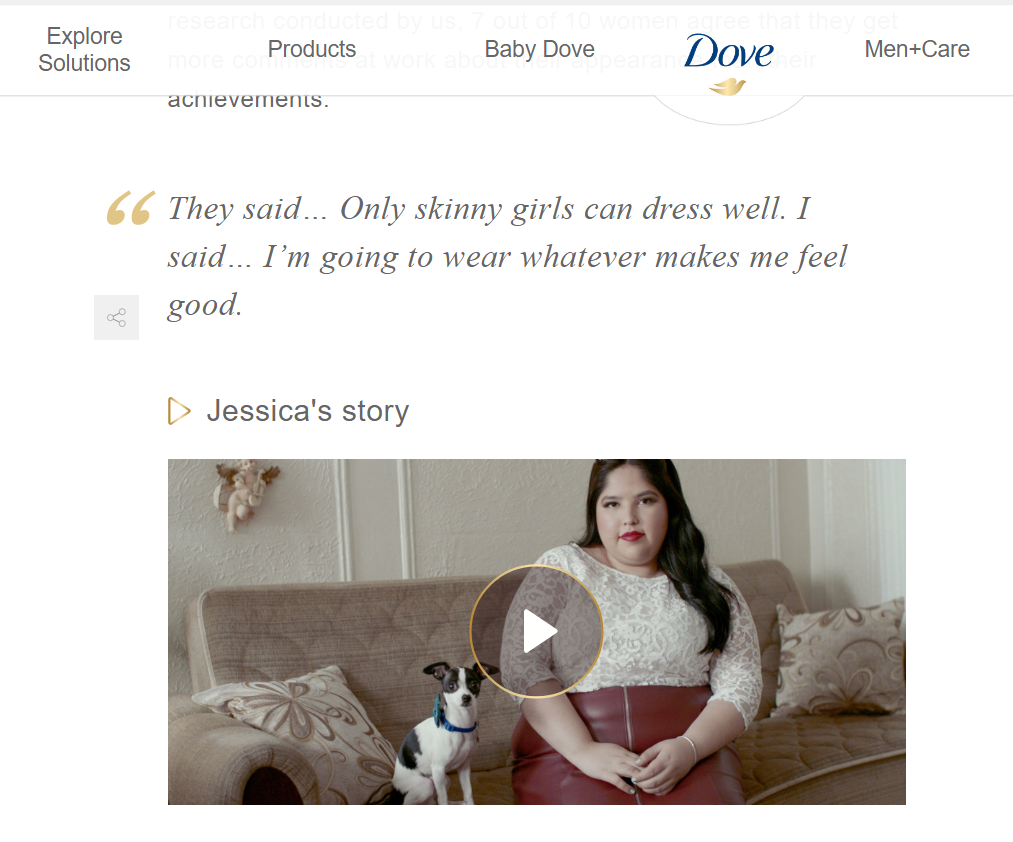Screen dimensions: 1013x842
Task: Open the Products menu
Action: point(311,49)
